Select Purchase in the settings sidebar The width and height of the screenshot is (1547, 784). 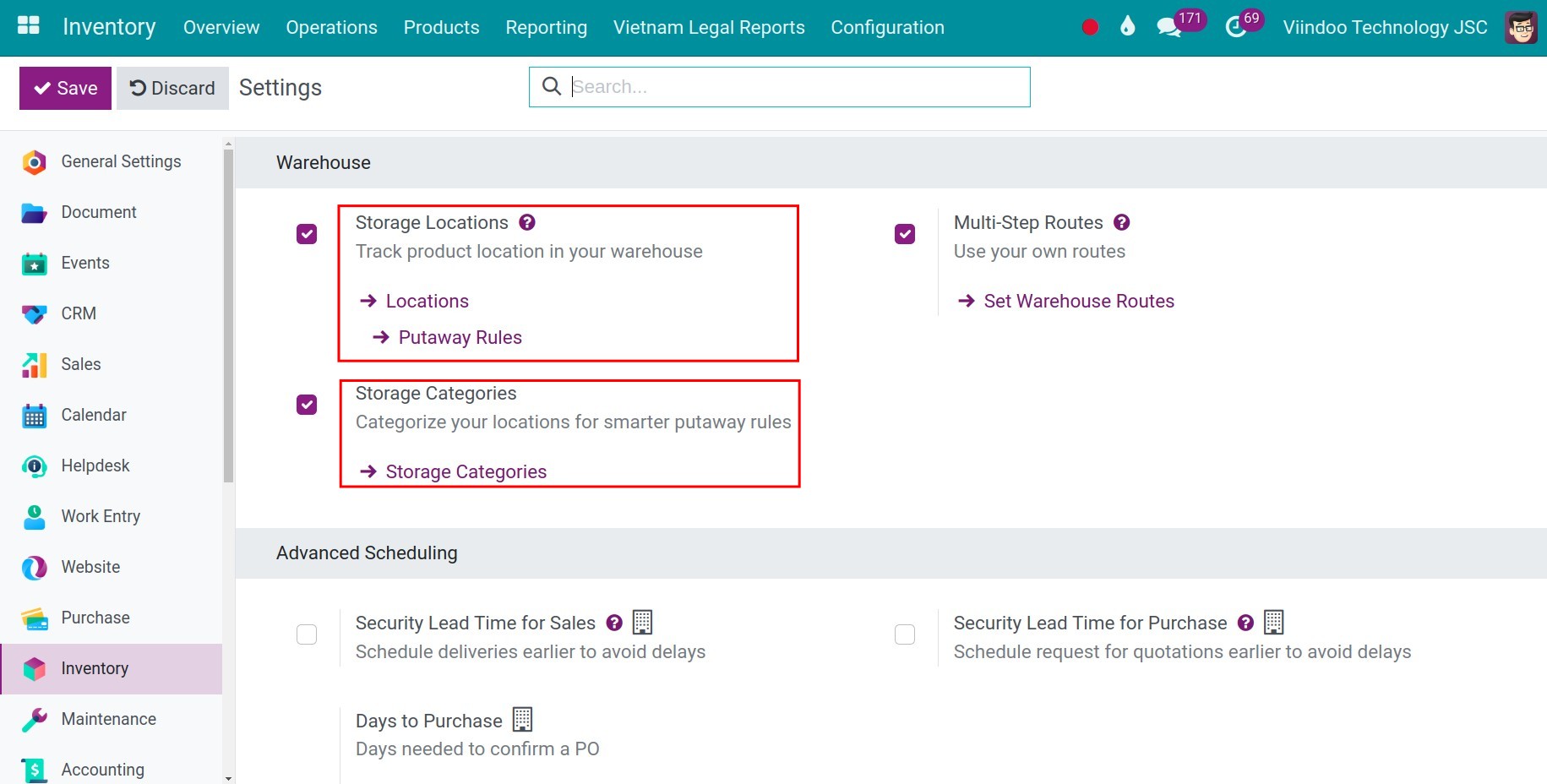(111, 618)
